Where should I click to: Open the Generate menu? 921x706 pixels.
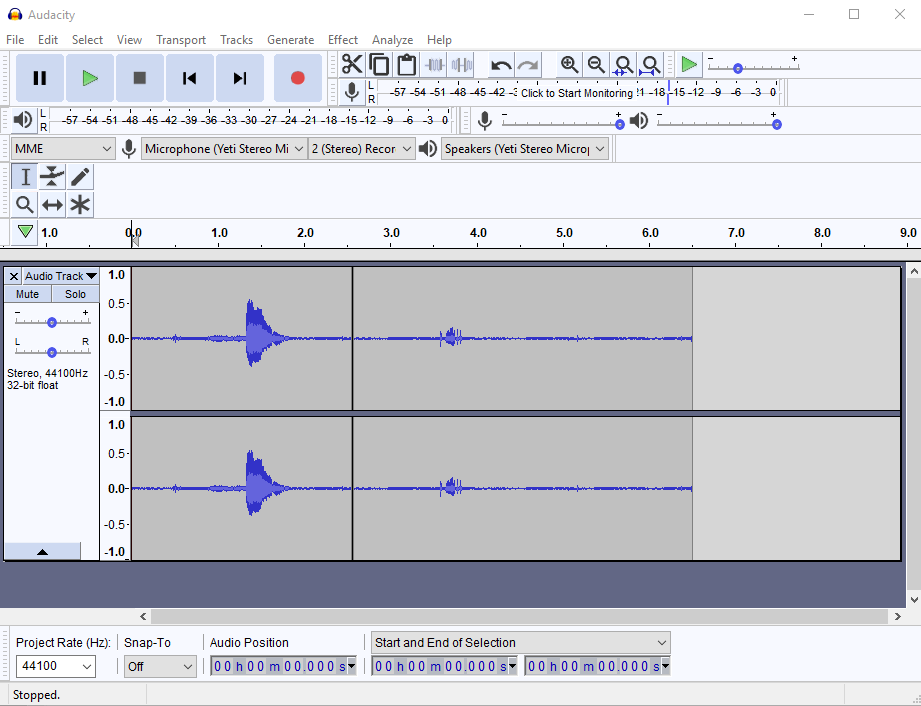pos(291,39)
